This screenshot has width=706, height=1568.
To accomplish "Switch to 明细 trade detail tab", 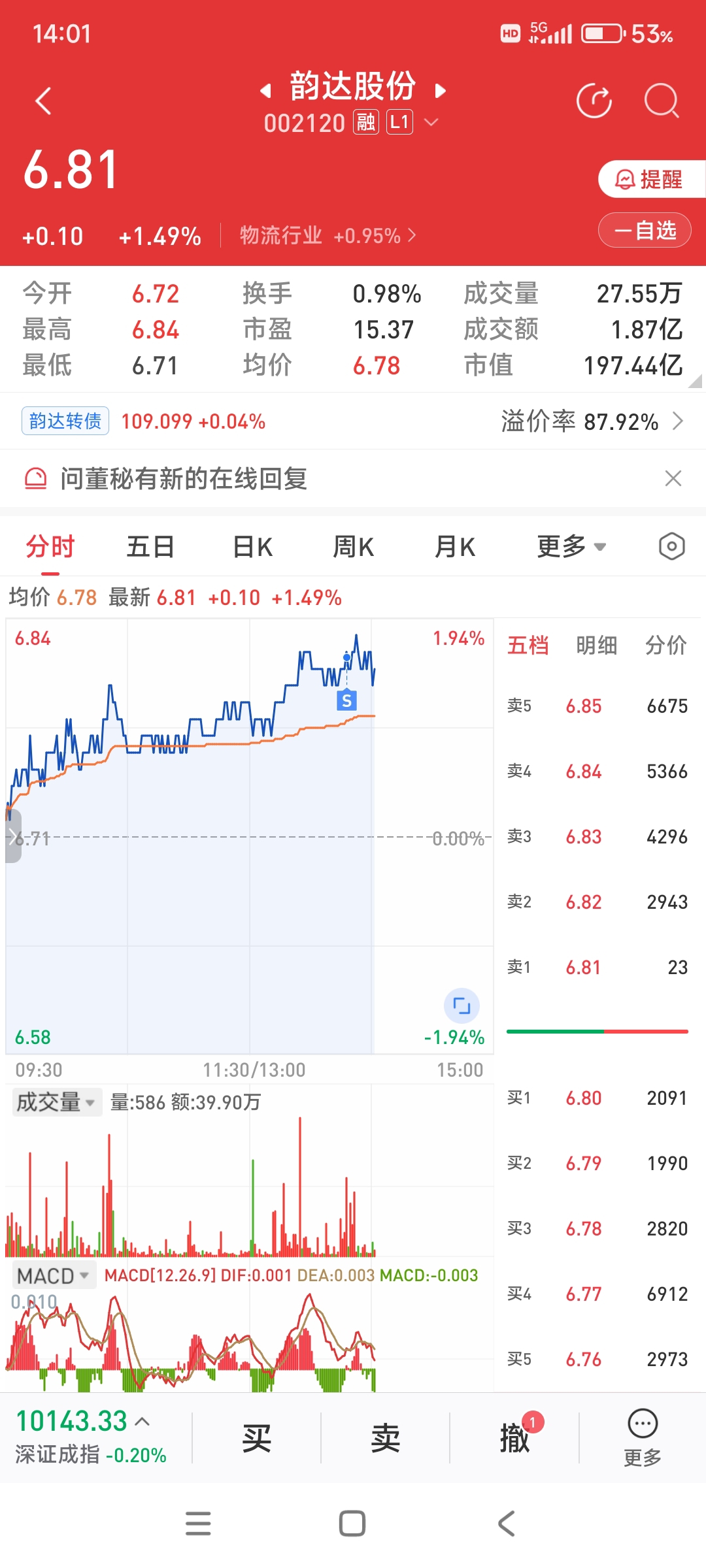I will click(x=597, y=645).
